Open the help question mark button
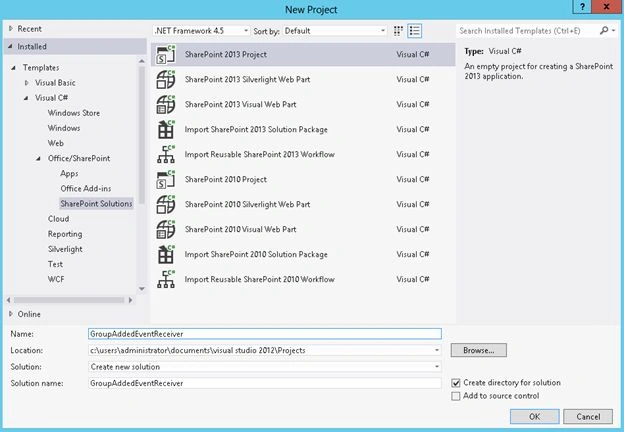The height and width of the screenshot is (432, 624). (582, 7)
